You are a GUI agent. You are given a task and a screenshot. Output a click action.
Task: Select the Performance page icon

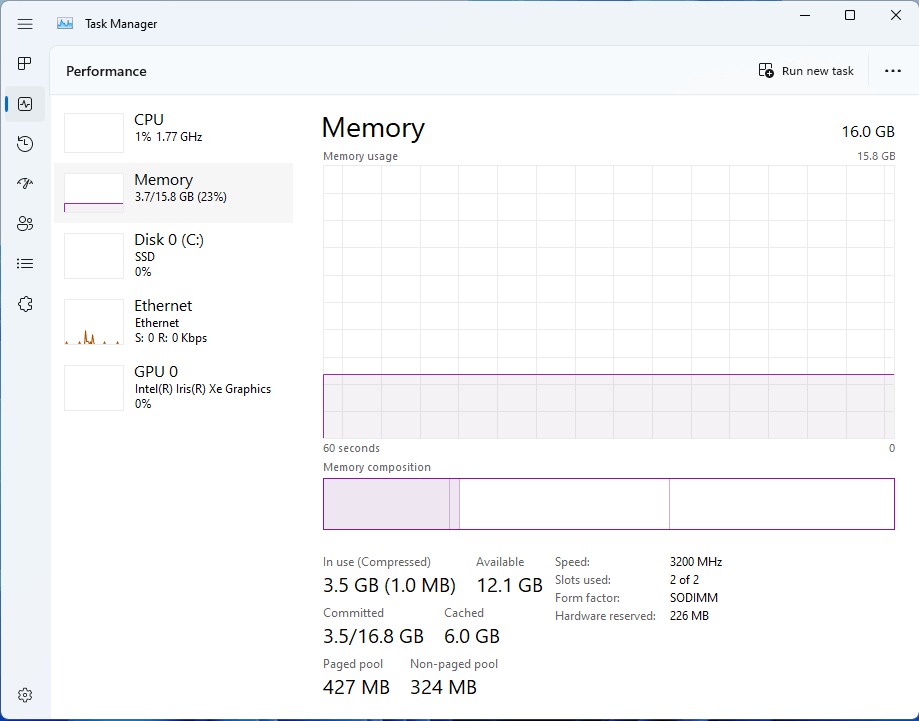(x=25, y=104)
